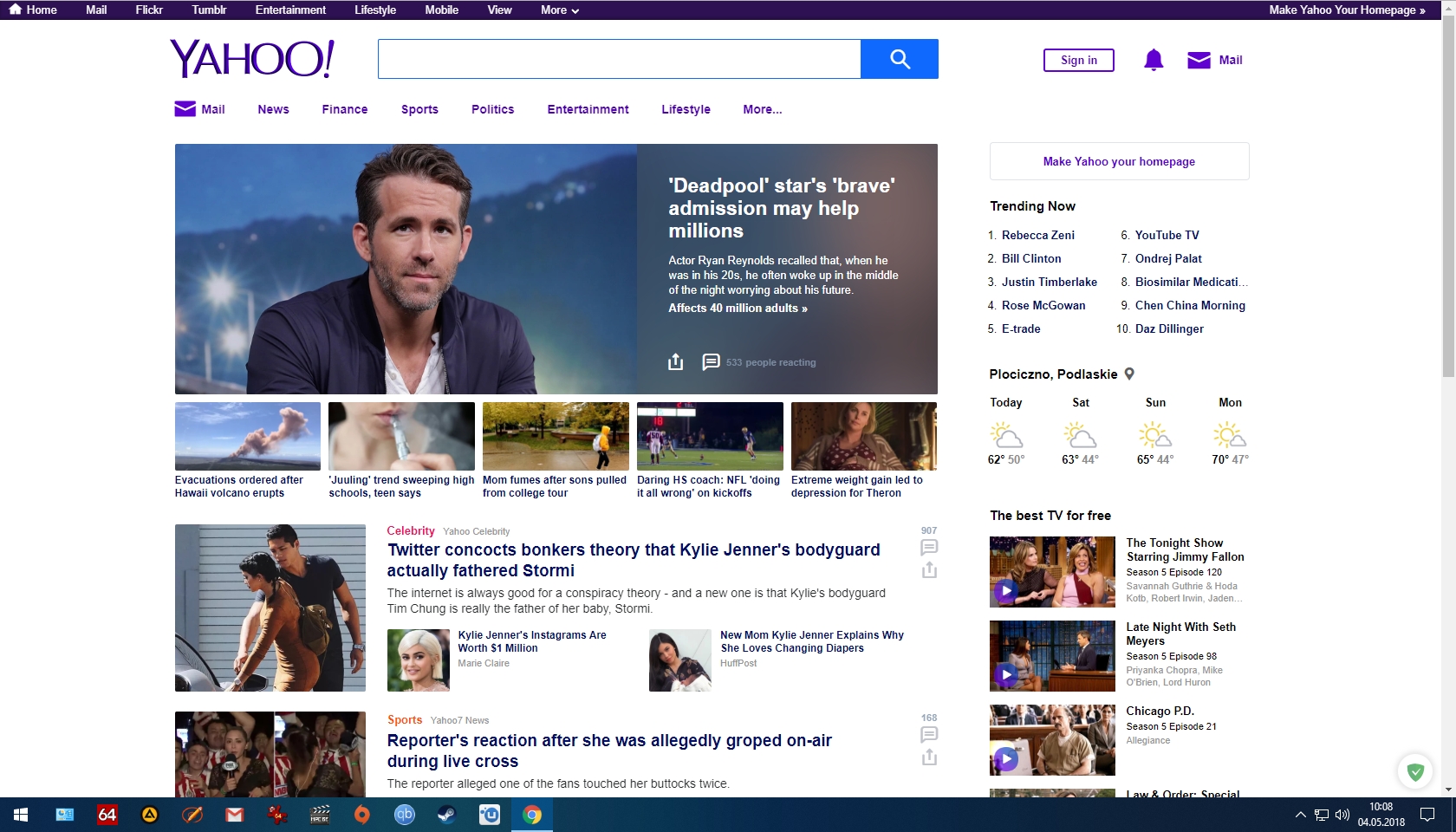Share the Deadpool star featured story
This screenshot has height=832, width=1456.
click(676, 362)
